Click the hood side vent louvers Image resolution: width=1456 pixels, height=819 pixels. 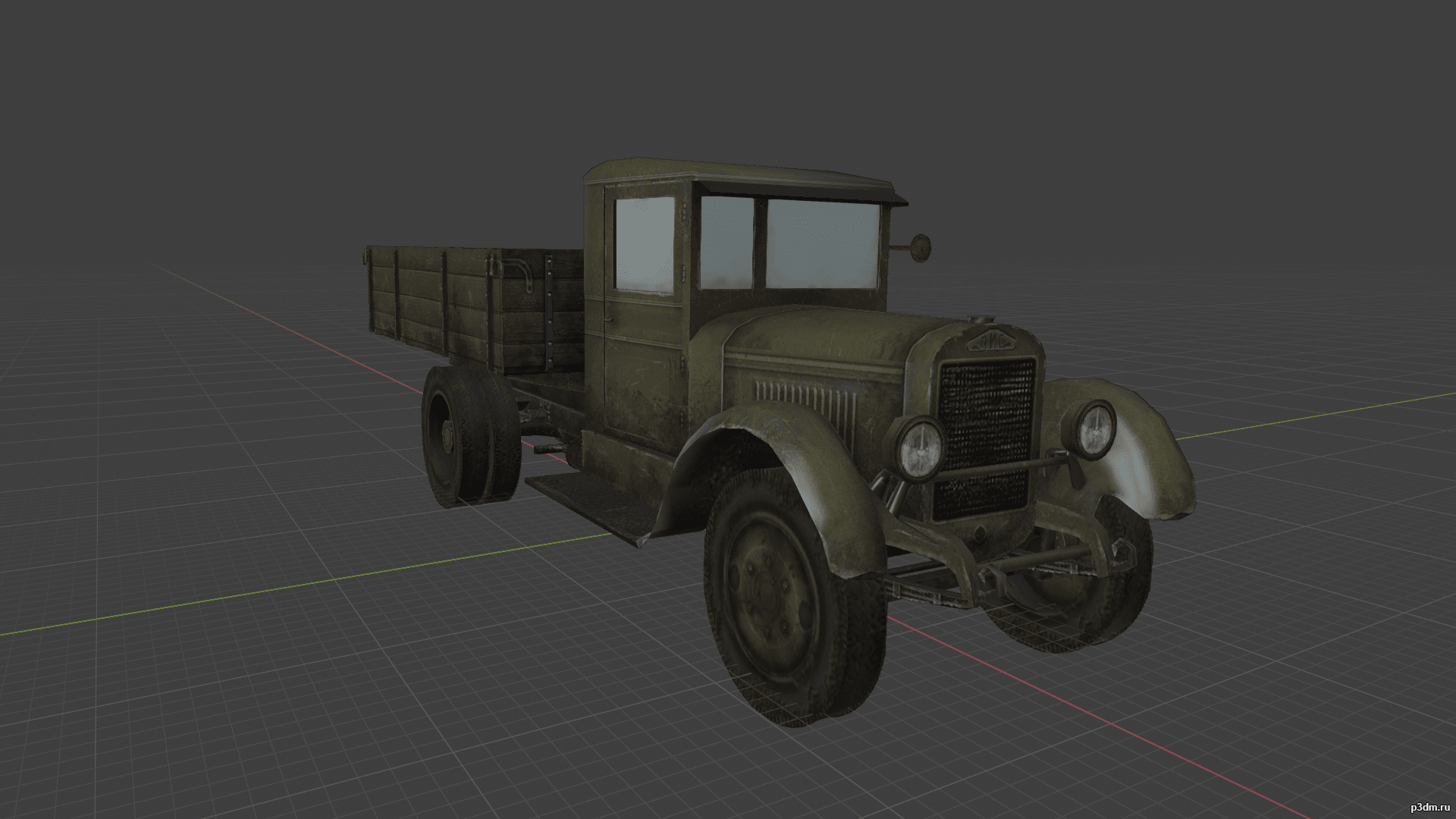[x=805, y=406]
